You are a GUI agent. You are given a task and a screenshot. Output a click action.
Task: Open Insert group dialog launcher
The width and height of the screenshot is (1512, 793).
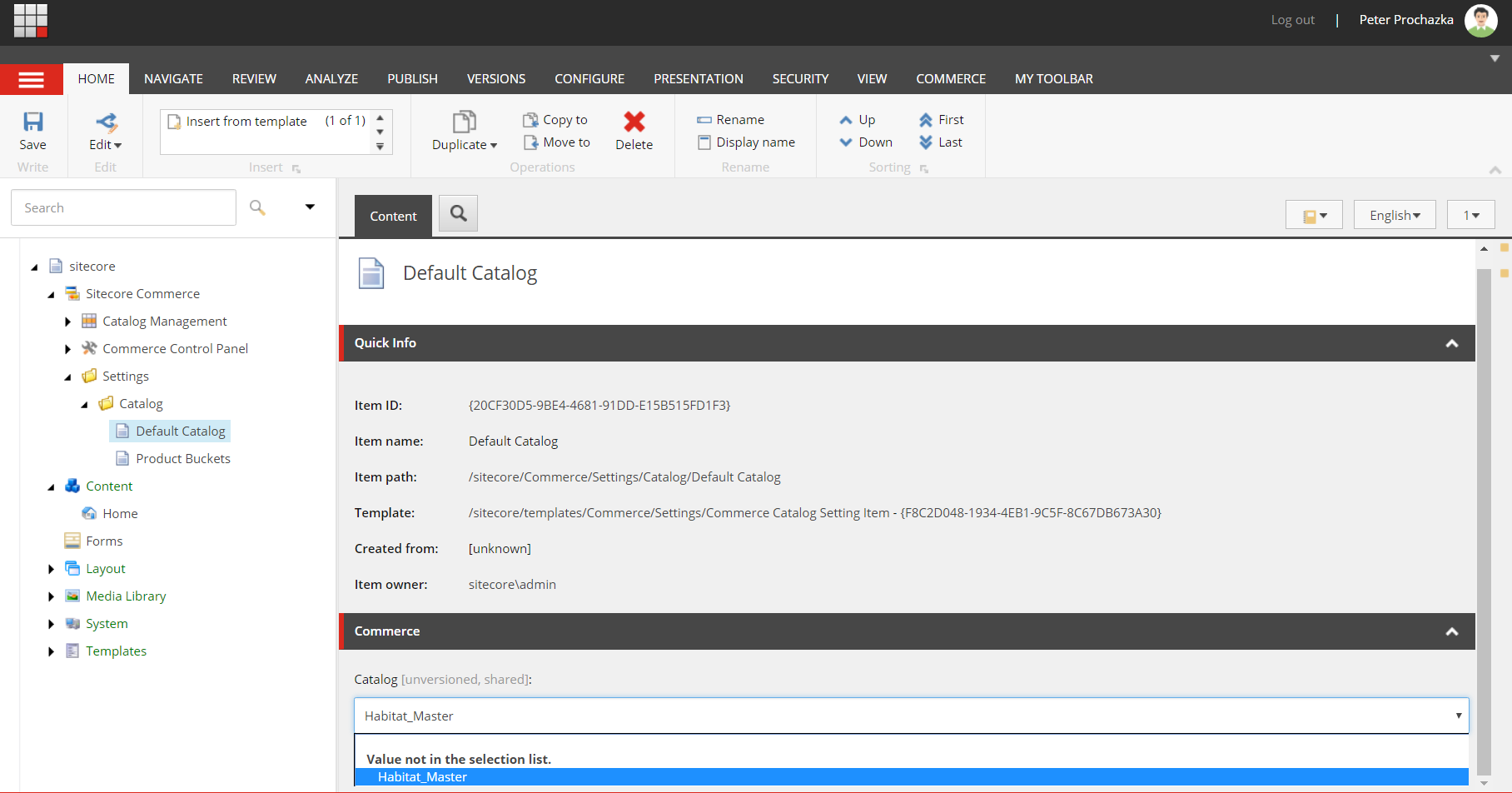coord(296,169)
